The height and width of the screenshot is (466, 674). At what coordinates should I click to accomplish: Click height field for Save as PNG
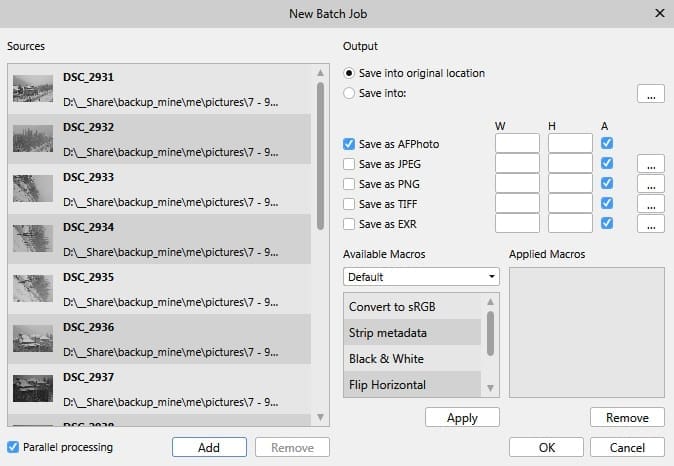tap(570, 184)
